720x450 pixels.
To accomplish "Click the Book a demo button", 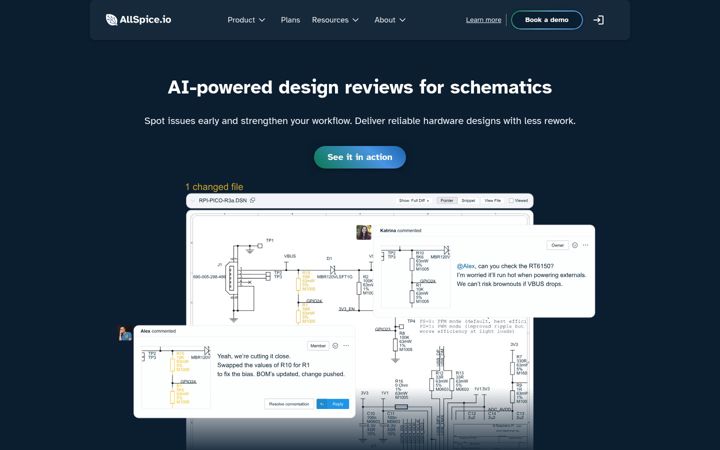I will click(546, 20).
